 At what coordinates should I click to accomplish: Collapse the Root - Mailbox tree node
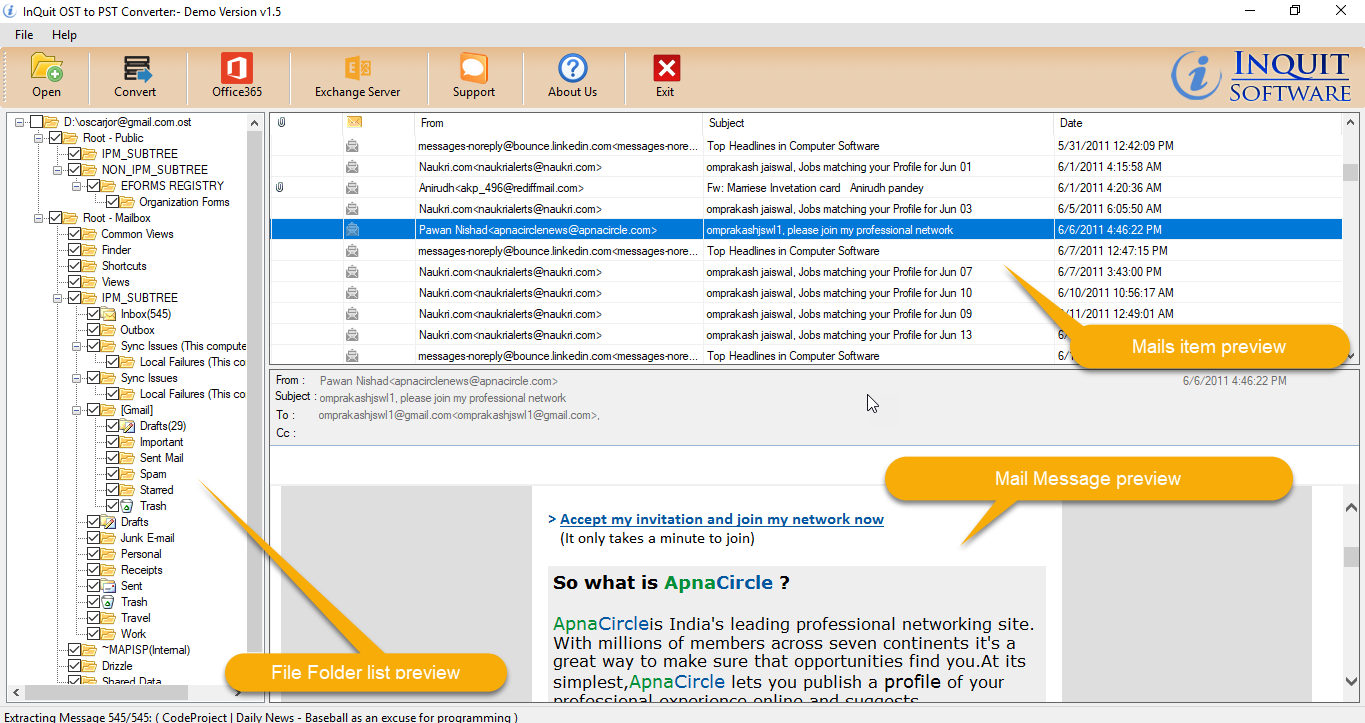click(39, 218)
